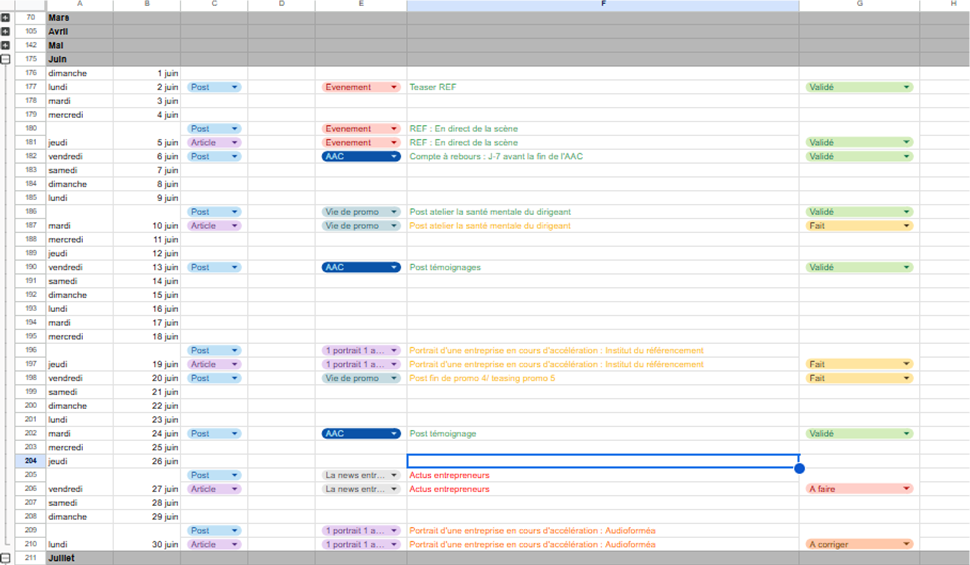Open the 'A faire' status dropdown

pyautogui.click(x=906, y=489)
